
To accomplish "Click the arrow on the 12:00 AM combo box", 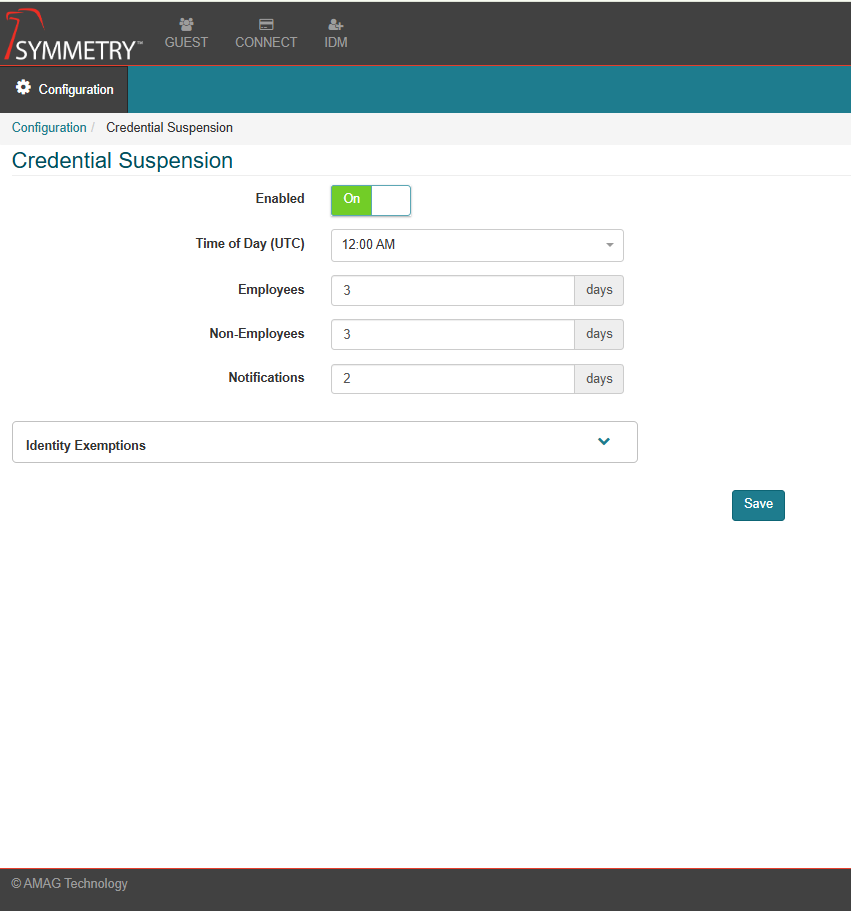I will pos(609,245).
